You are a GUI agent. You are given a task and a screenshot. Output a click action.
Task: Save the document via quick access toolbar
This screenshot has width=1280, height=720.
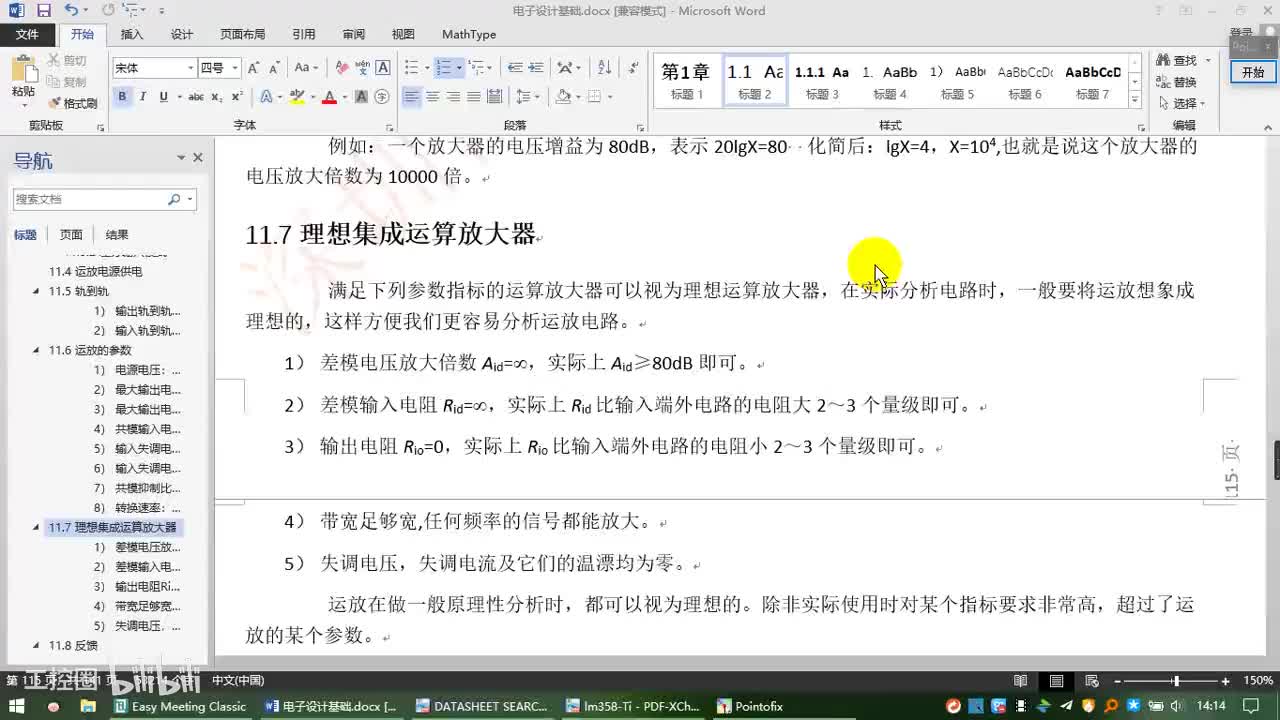click(43, 11)
